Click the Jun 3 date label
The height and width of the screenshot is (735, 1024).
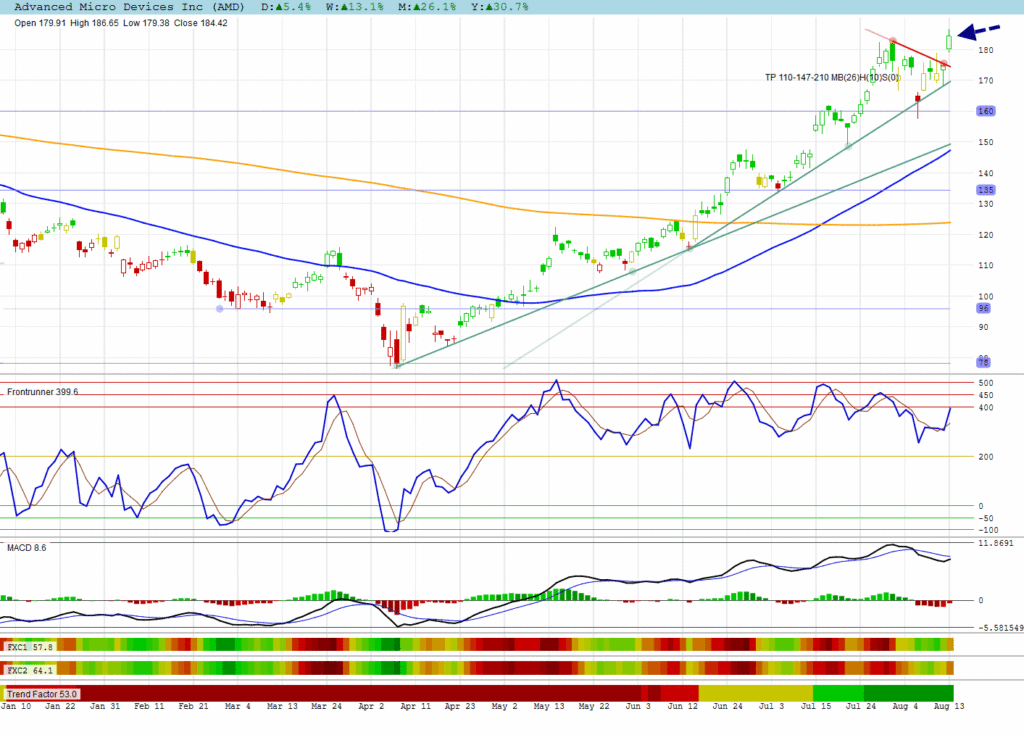(638, 706)
